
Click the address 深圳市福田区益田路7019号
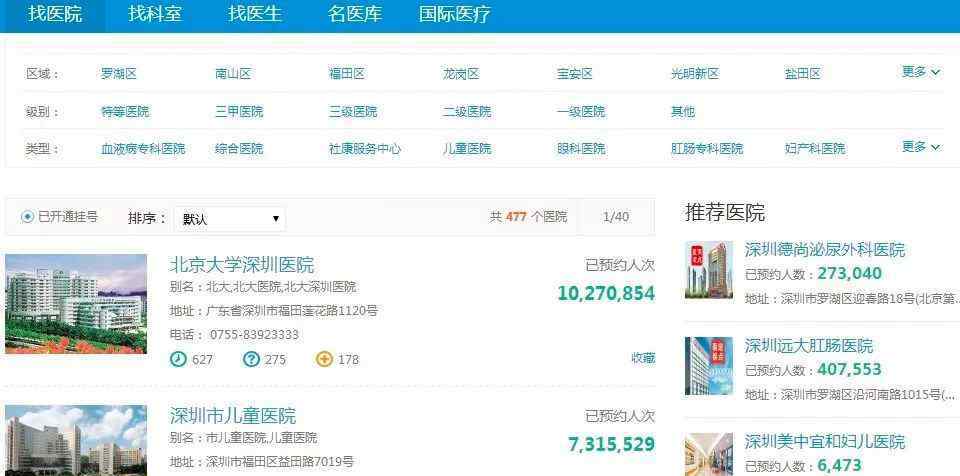pyautogui.click(x=280, y=461)
